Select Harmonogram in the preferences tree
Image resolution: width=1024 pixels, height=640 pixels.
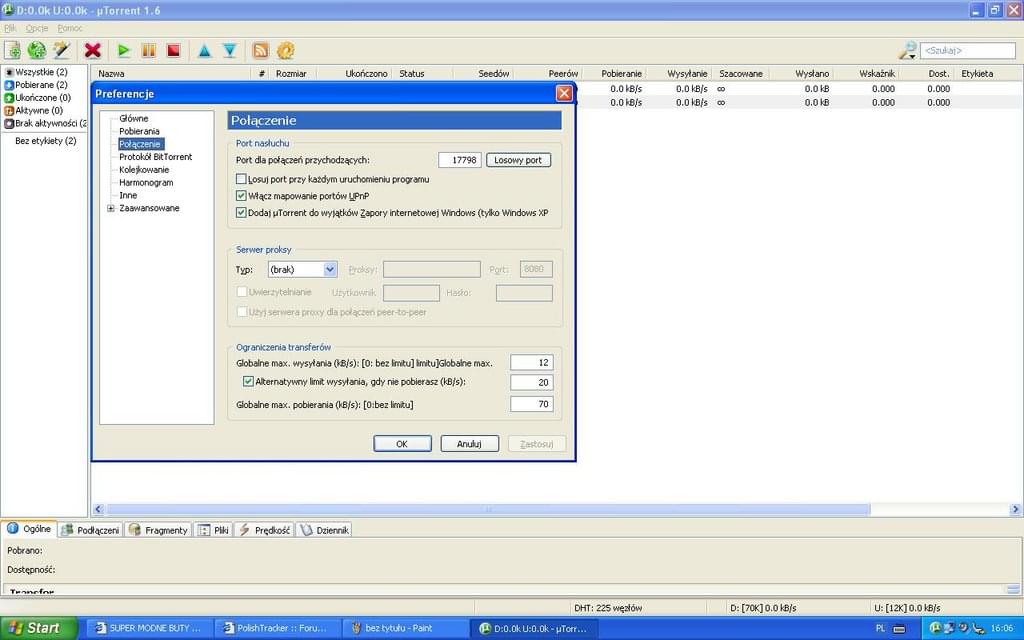click(x=146, y=183)
